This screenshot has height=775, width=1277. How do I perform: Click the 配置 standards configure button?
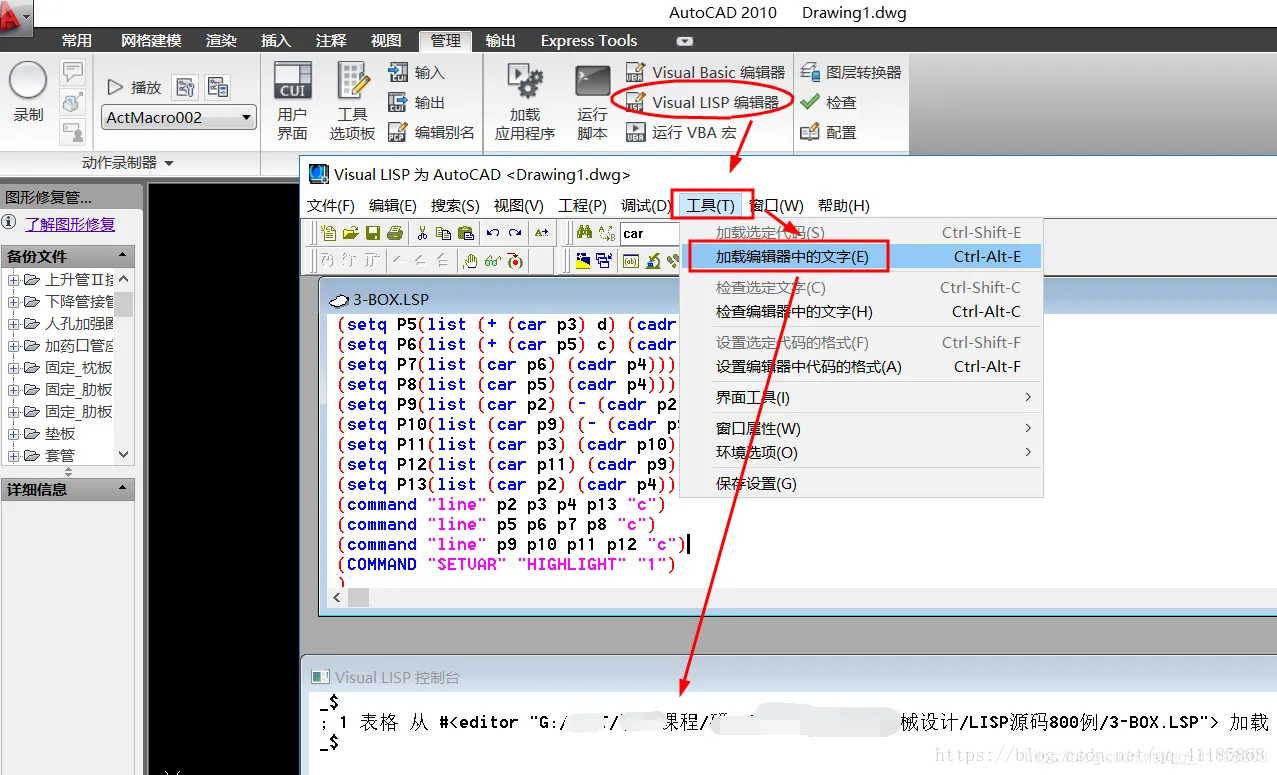point(829,132)
